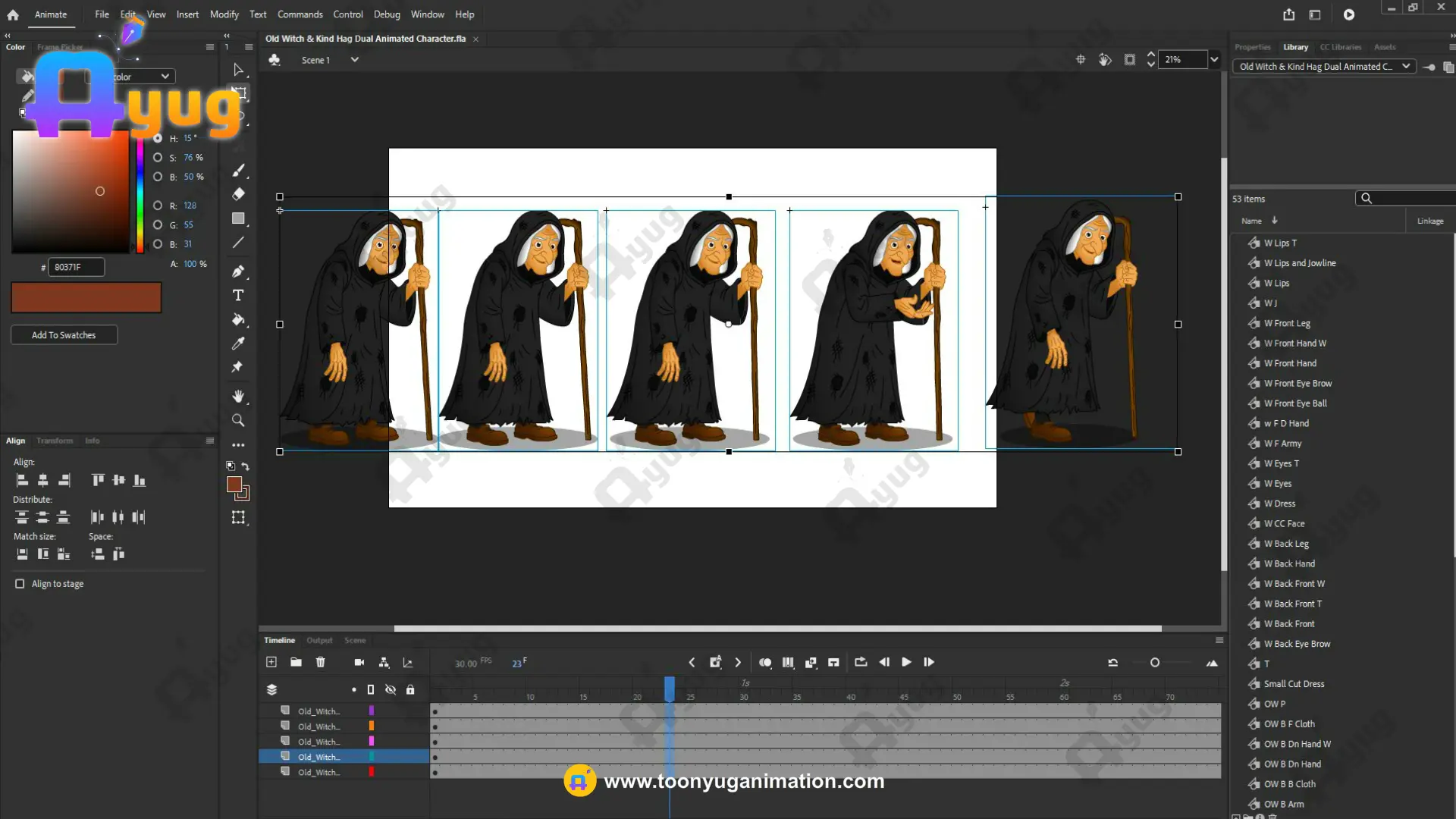Click the Add To Swatches button
The height and width of the screenshot is (819, 1456).
pyautogui.click(x=64, y=334)
